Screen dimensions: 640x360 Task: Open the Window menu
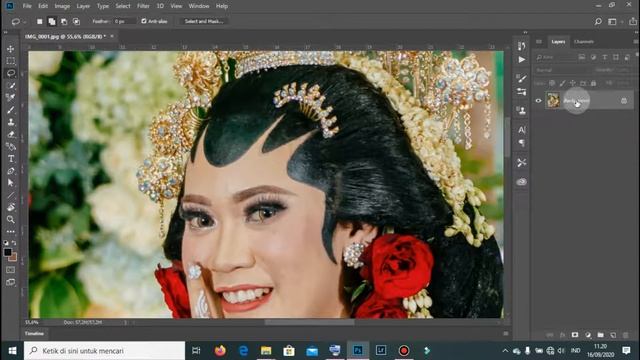point(199,6)
